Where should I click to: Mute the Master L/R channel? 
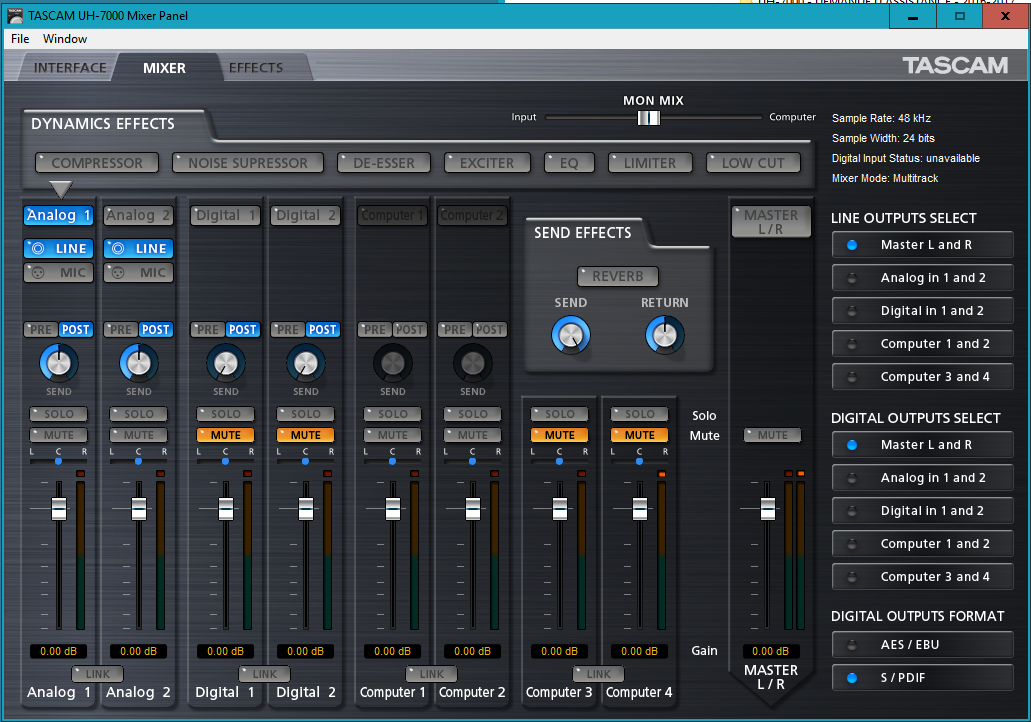point(772,435)
